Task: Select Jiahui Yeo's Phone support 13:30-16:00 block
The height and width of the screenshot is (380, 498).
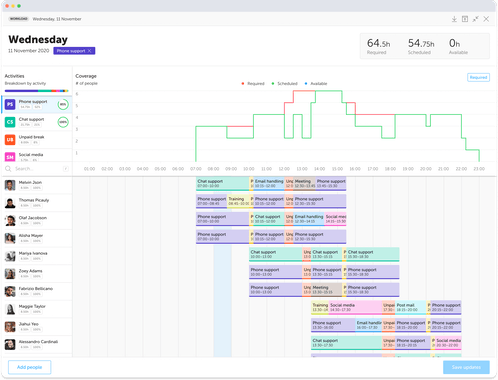Action: click(x=333, y=325)
